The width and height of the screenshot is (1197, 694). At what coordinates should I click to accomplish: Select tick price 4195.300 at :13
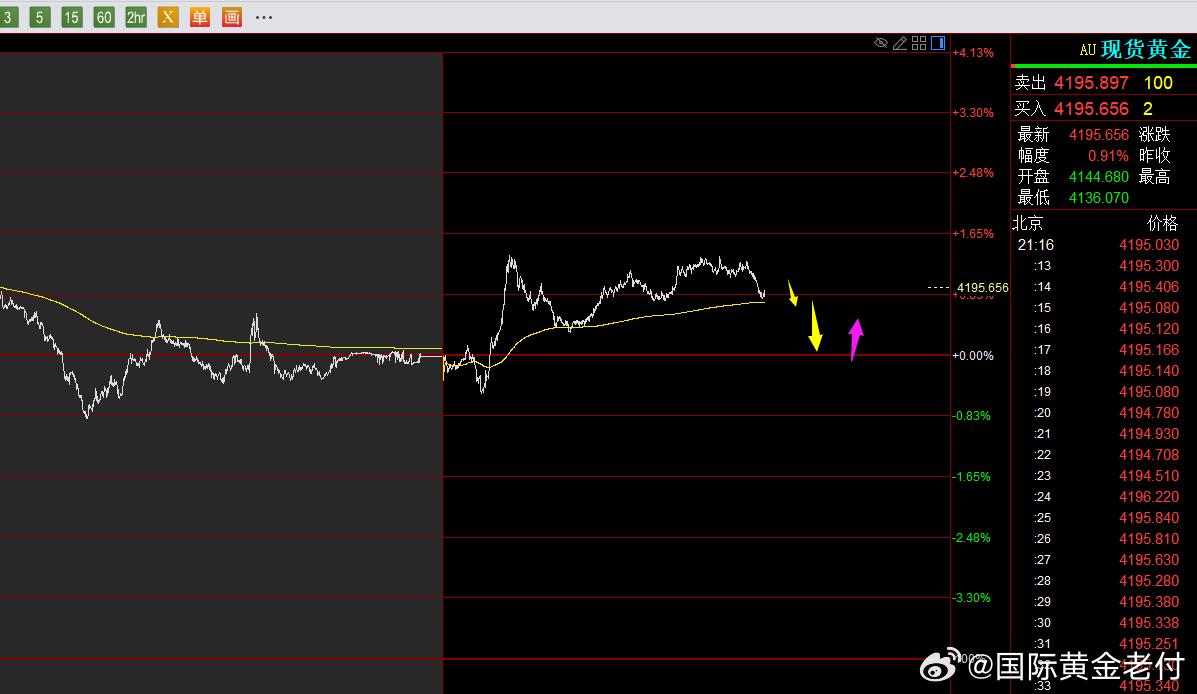[1149, 266]
